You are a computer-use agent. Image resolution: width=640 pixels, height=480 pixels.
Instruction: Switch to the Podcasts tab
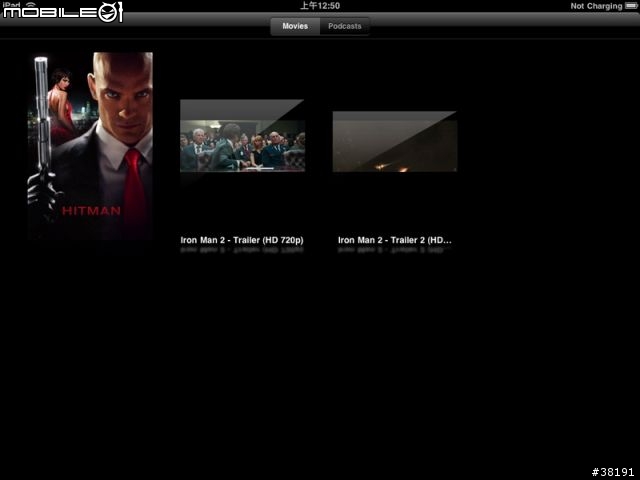coord(344,26)
